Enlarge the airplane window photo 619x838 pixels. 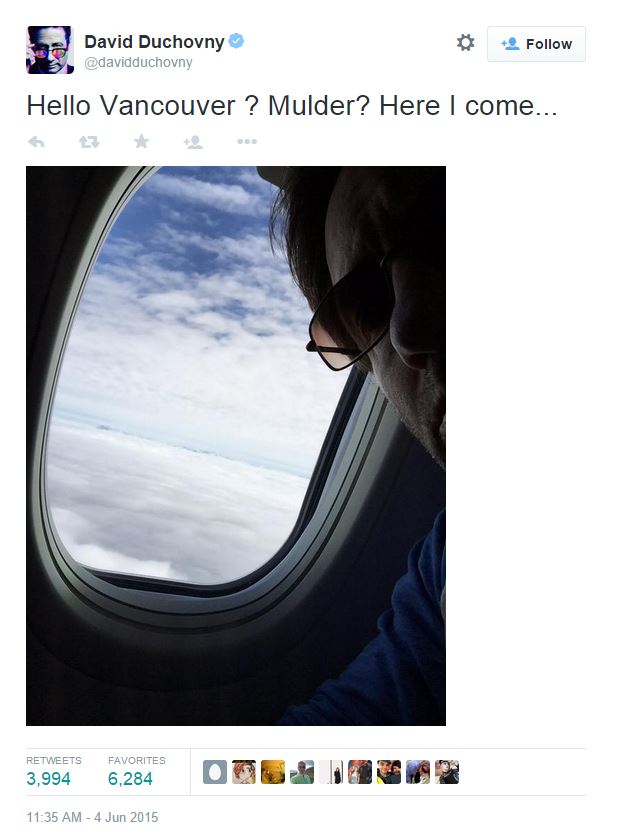(236, 446)
